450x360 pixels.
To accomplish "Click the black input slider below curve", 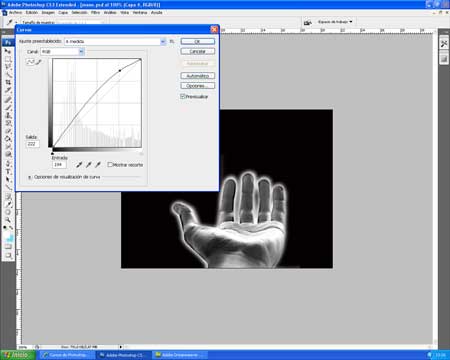I will pyautogui.click(x=53, y=153).
